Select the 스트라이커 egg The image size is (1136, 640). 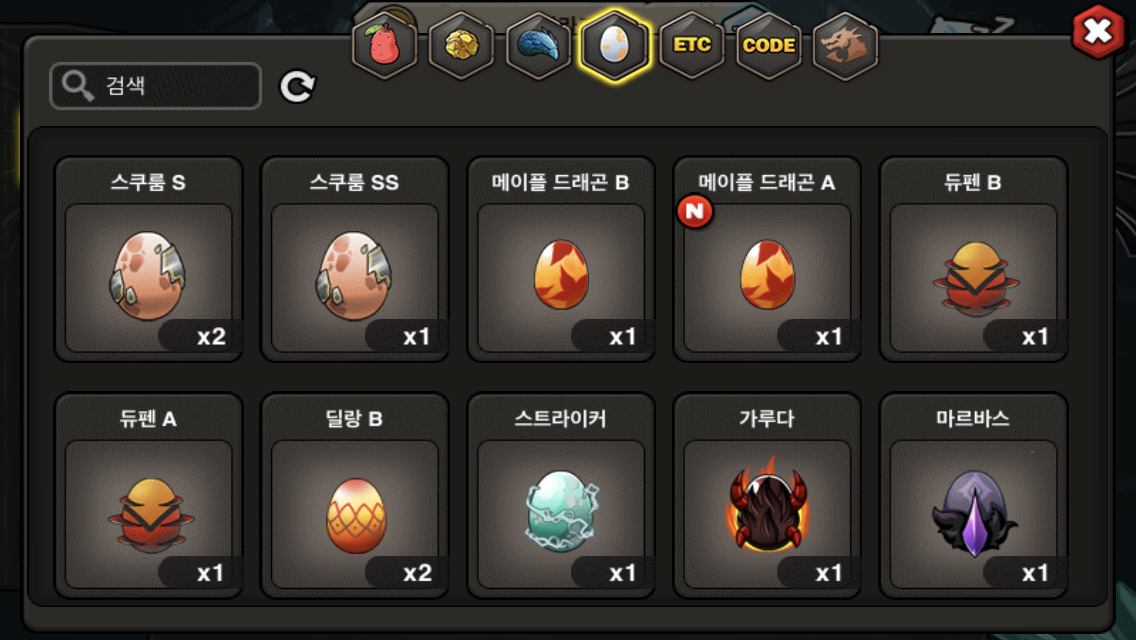561,496
